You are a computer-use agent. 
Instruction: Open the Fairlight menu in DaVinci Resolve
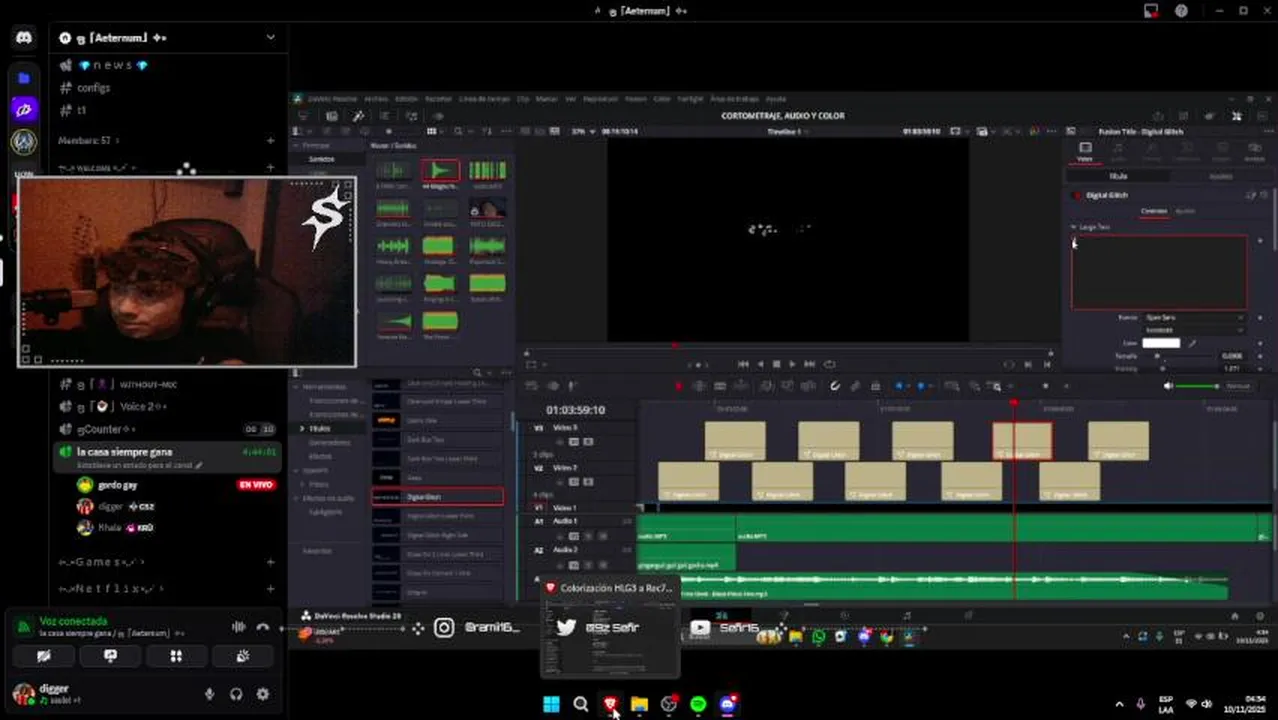690,99
